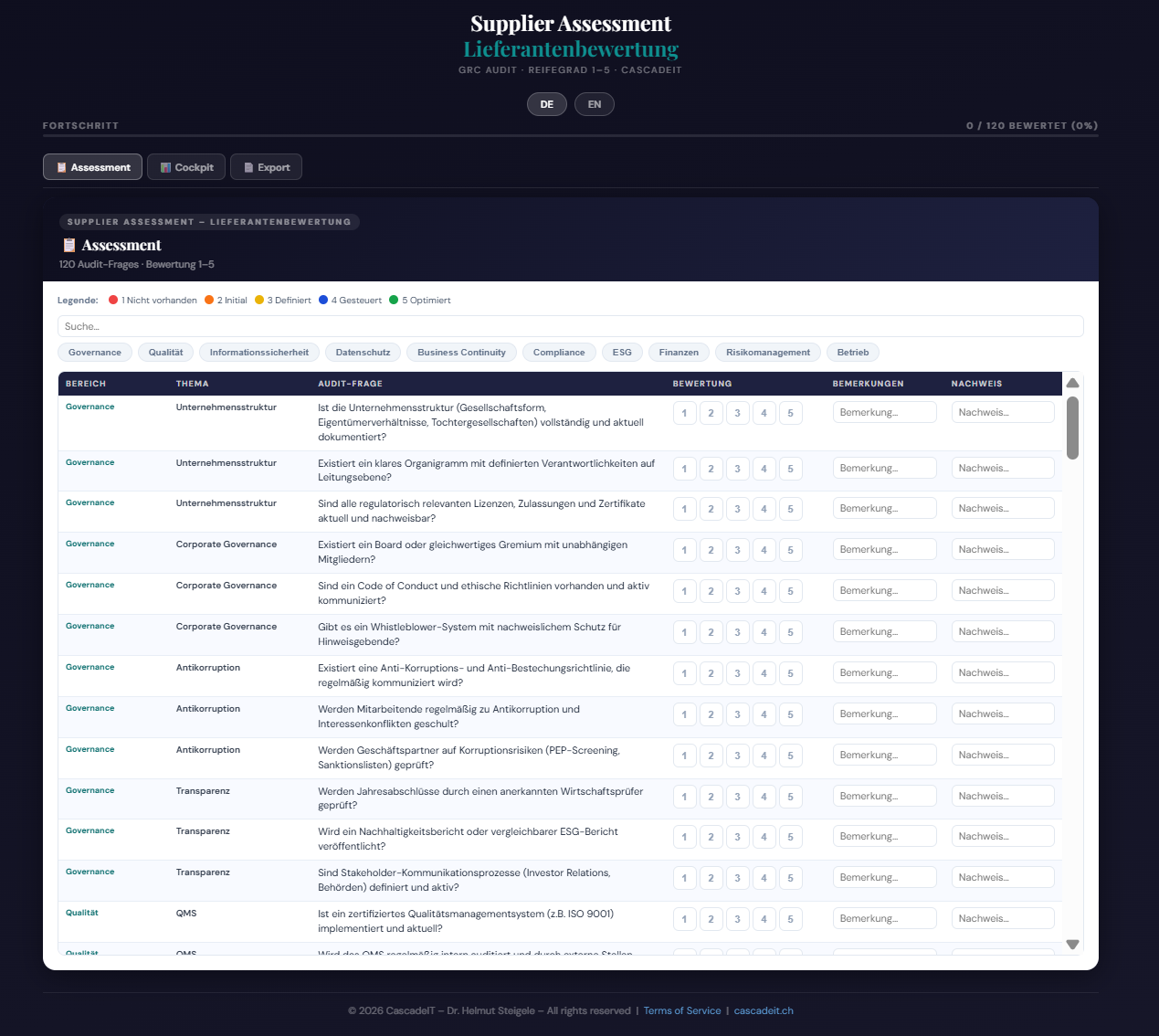Rate Whistleblower question with 3
1159x1036 pixels.
(738, 632)
